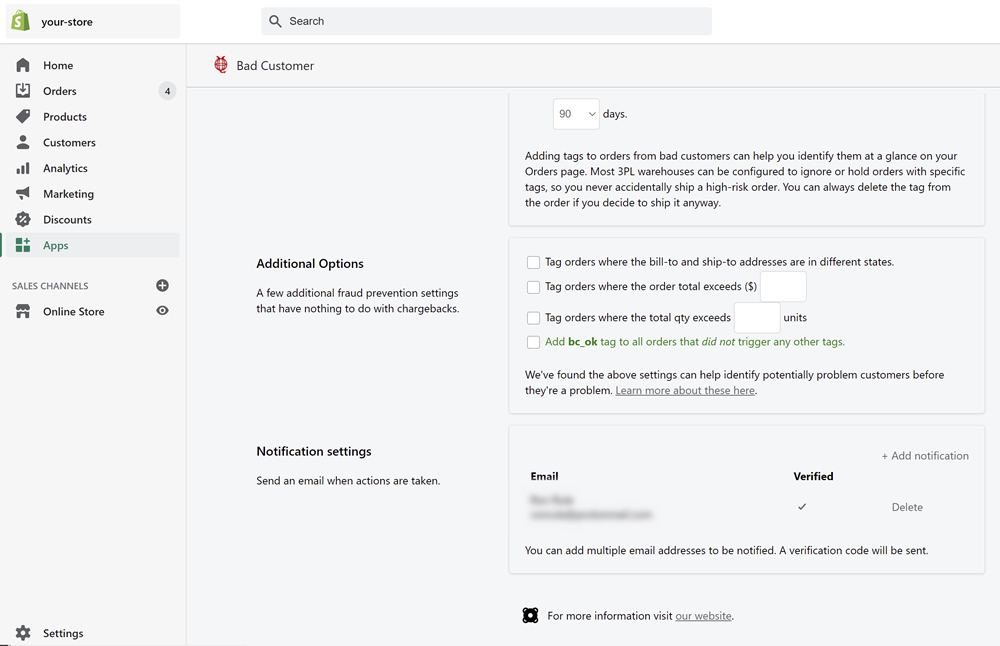This screenshot has width=1000, height=646.
Task: Click the Online Store storefront icon
Action: (23, 311)
